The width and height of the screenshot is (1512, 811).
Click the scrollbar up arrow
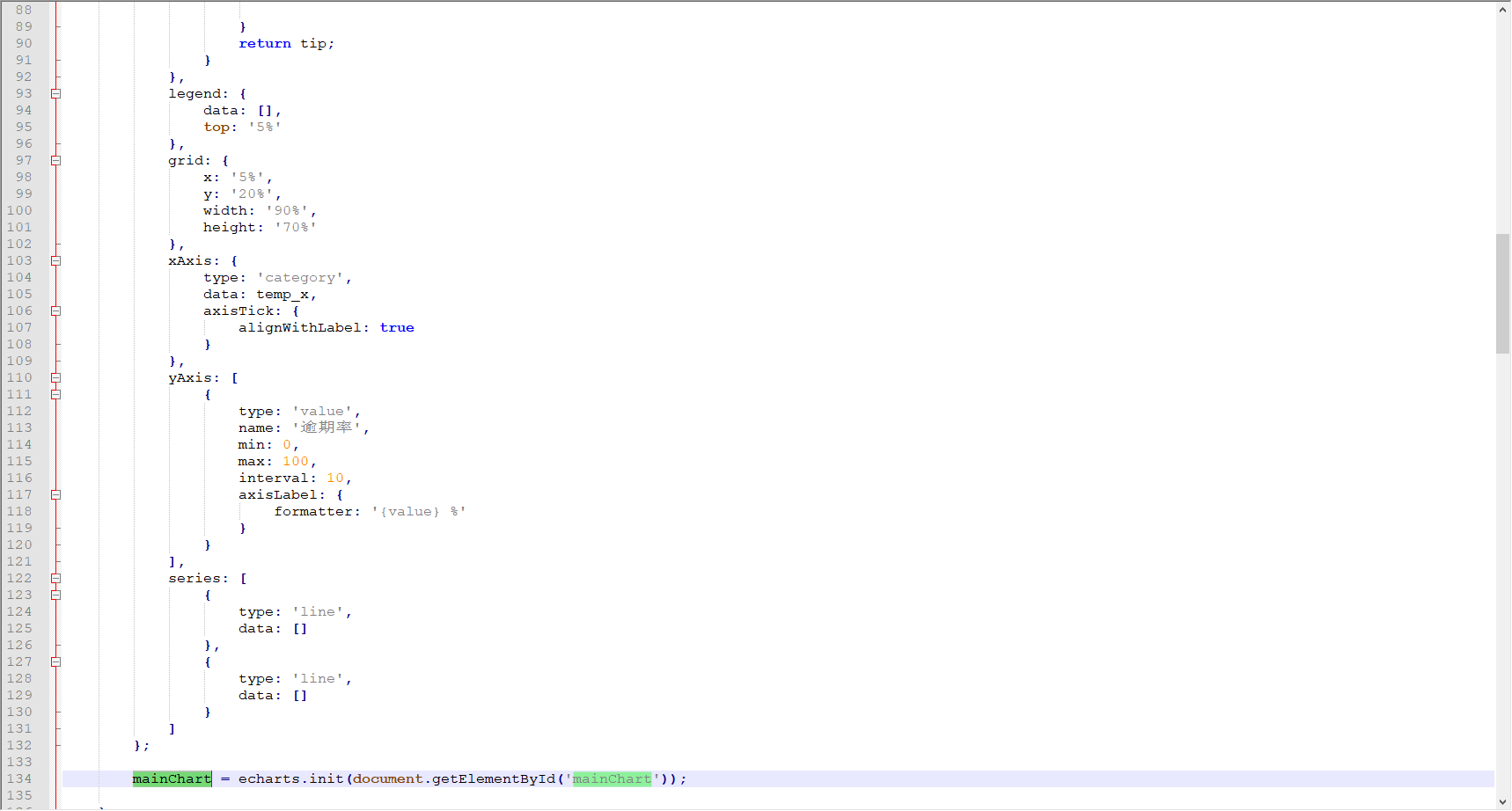tap(1503, 10)
